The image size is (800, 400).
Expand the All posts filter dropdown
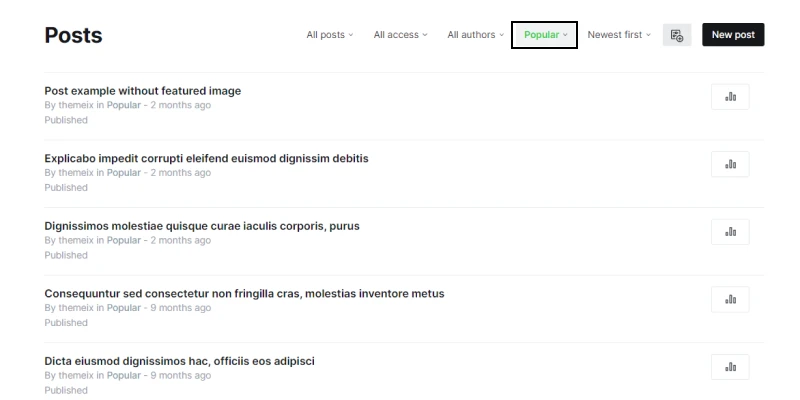(331, 35)
